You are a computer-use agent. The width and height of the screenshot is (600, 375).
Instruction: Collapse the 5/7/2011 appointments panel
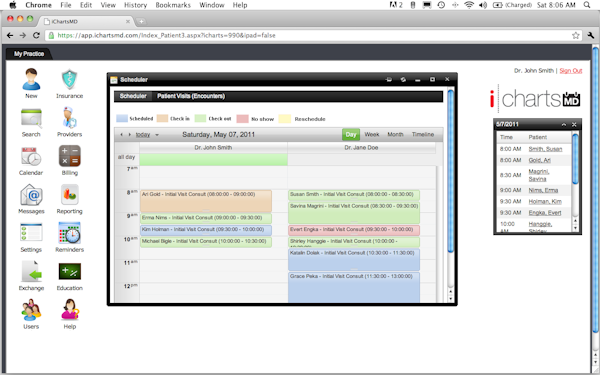[564, 124]
